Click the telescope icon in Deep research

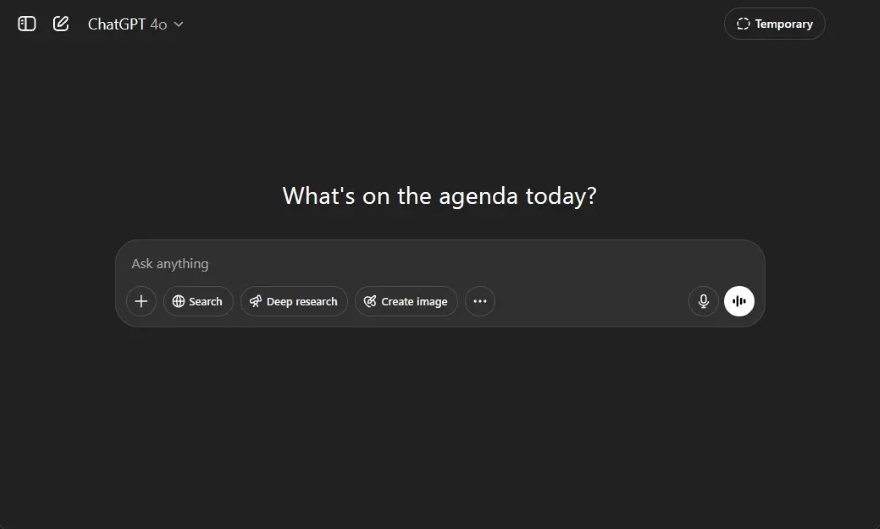[256, 301]
